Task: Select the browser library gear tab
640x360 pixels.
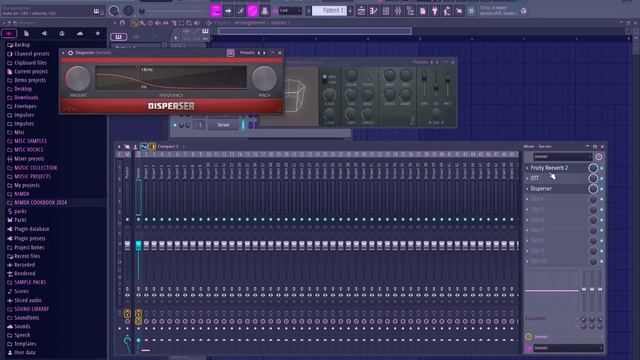Action: 62,33
